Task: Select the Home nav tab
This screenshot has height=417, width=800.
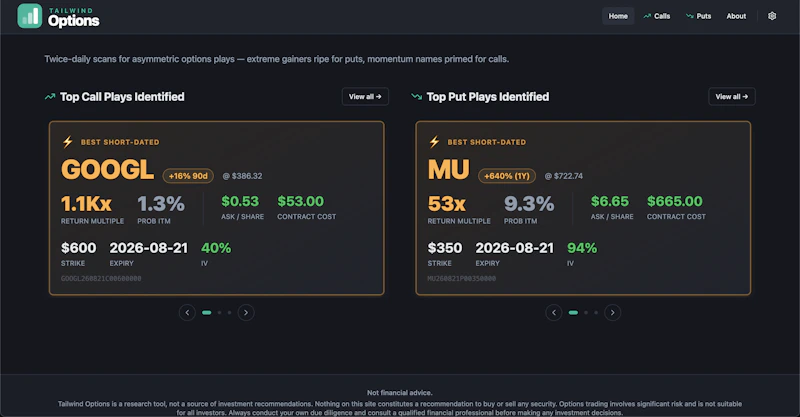Action: coord(618,16)
